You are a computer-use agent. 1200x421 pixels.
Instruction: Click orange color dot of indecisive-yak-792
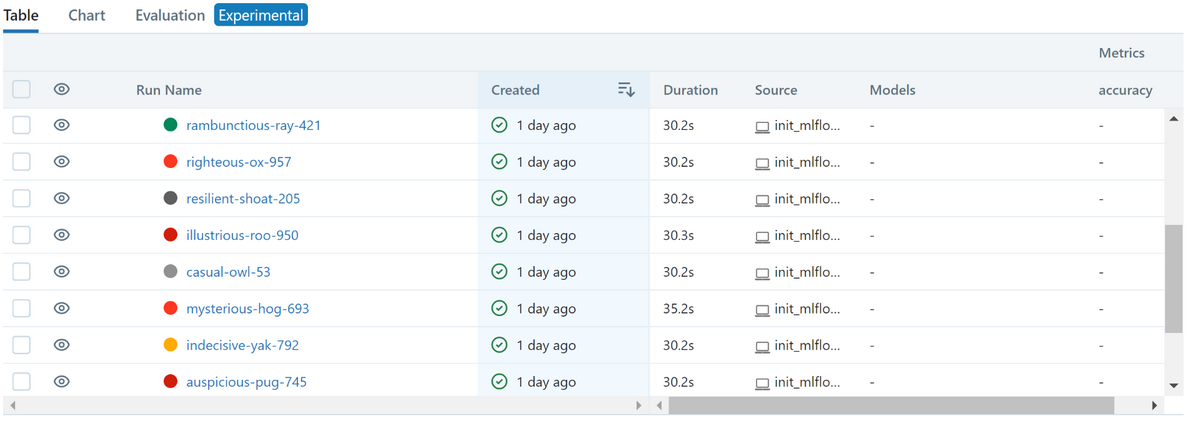point(170,345)
